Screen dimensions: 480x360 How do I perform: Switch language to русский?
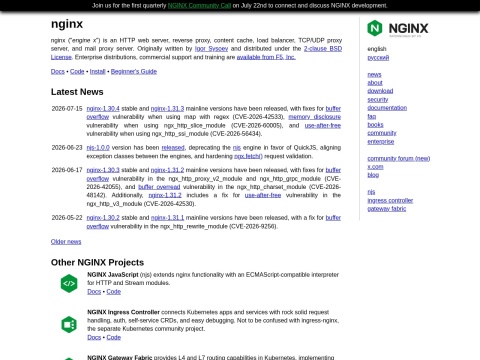(378, 58)
